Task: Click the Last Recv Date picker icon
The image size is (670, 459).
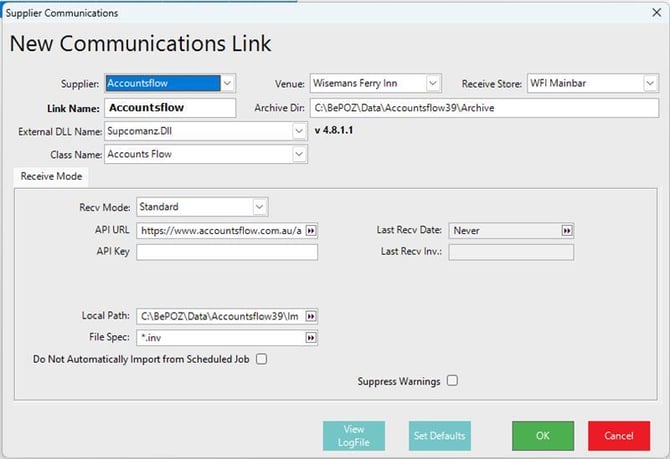Action: point(567,230)
